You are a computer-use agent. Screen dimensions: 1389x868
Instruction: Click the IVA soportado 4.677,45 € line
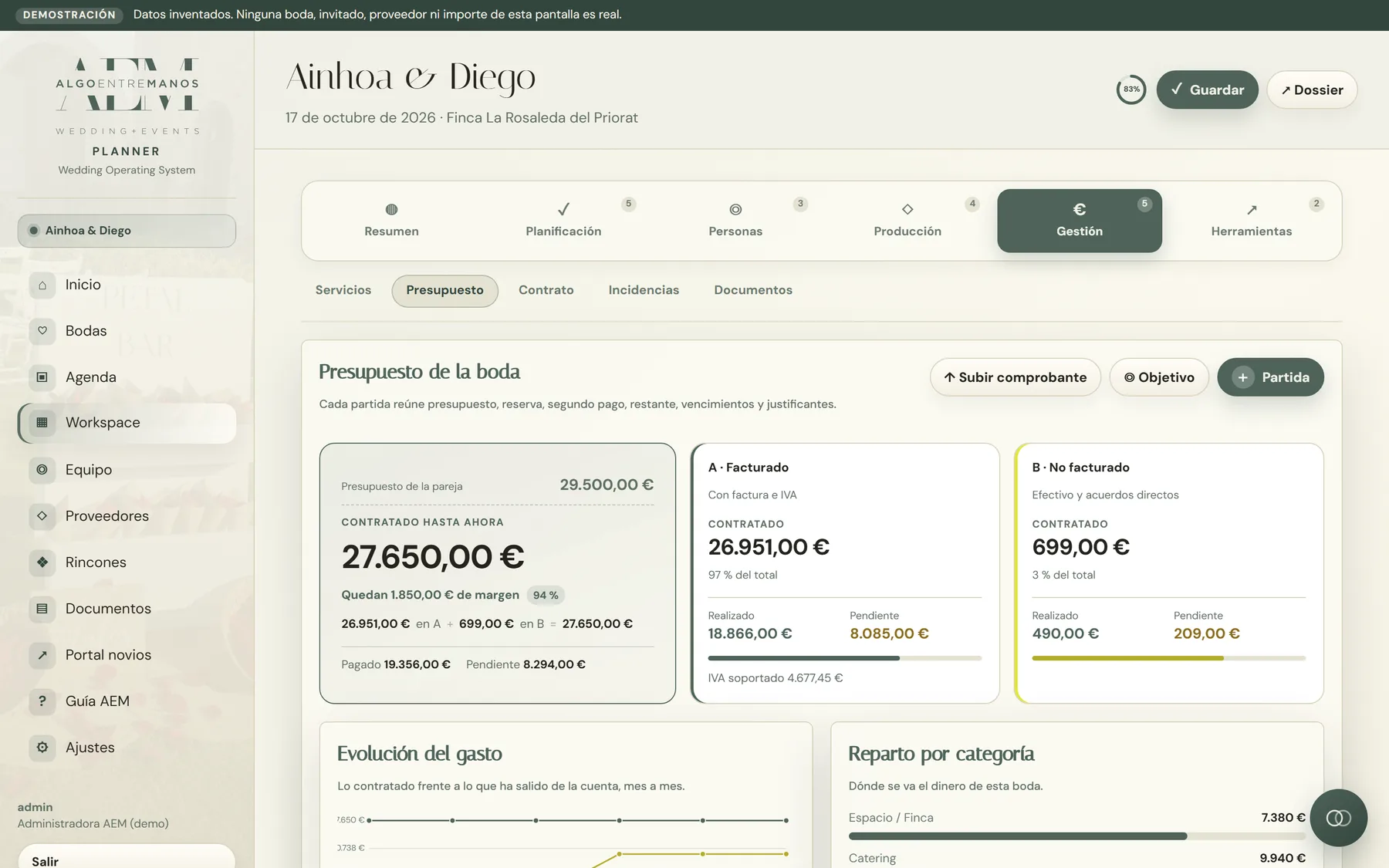tap(776, 678)
